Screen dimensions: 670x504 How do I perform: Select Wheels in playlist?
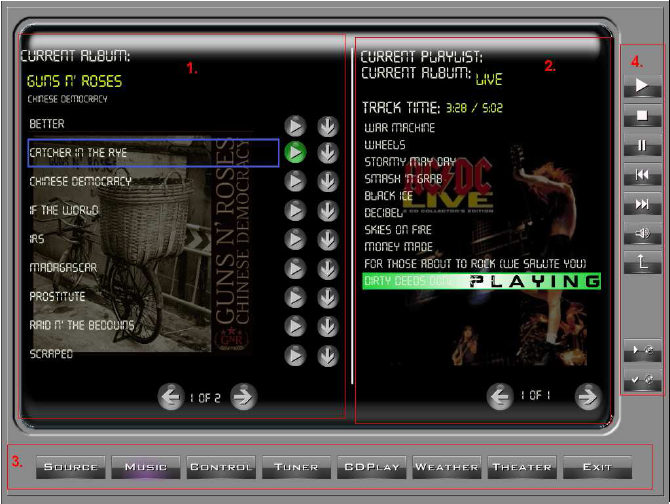click(x=385, y=145)
